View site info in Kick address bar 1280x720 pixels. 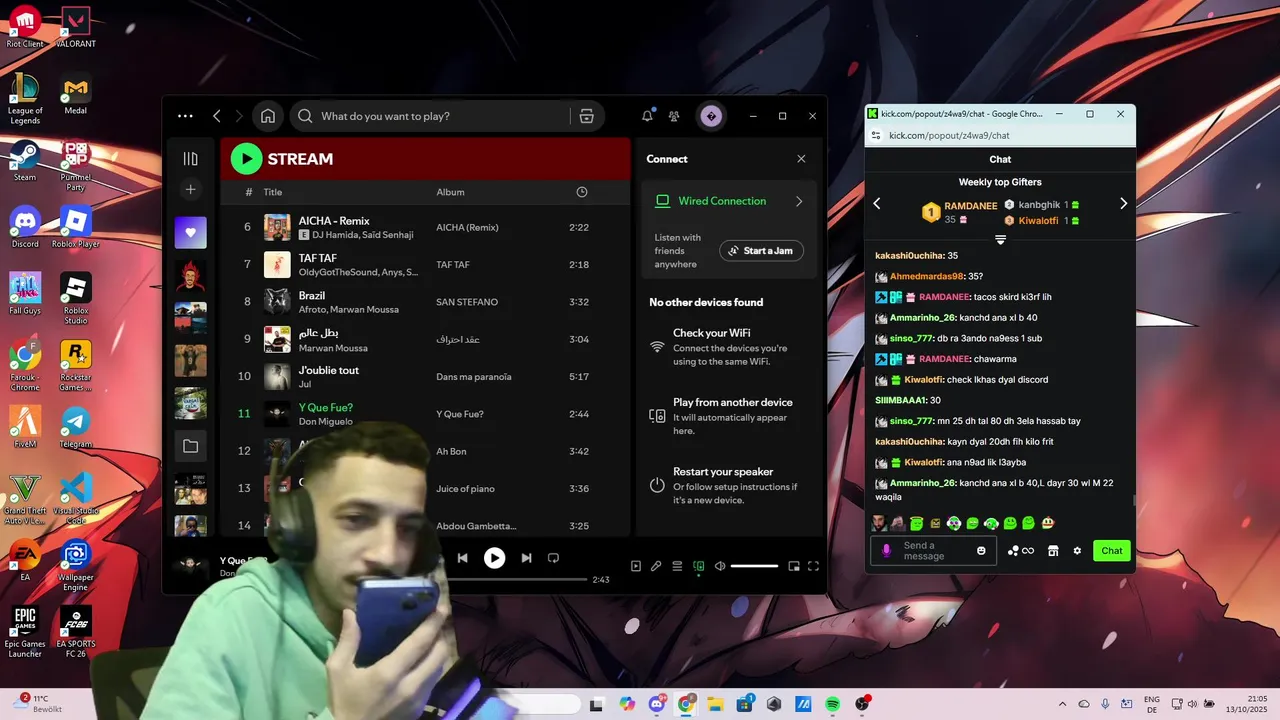[876, 135]
